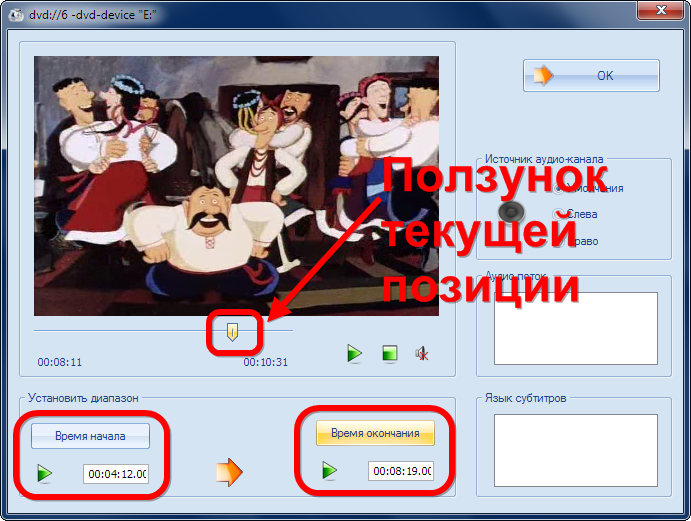Click the Язык субтитров list box
Image resolution: width=691 pixels, height=521 pixels.
pyautogui.click(x=576, y=450)
